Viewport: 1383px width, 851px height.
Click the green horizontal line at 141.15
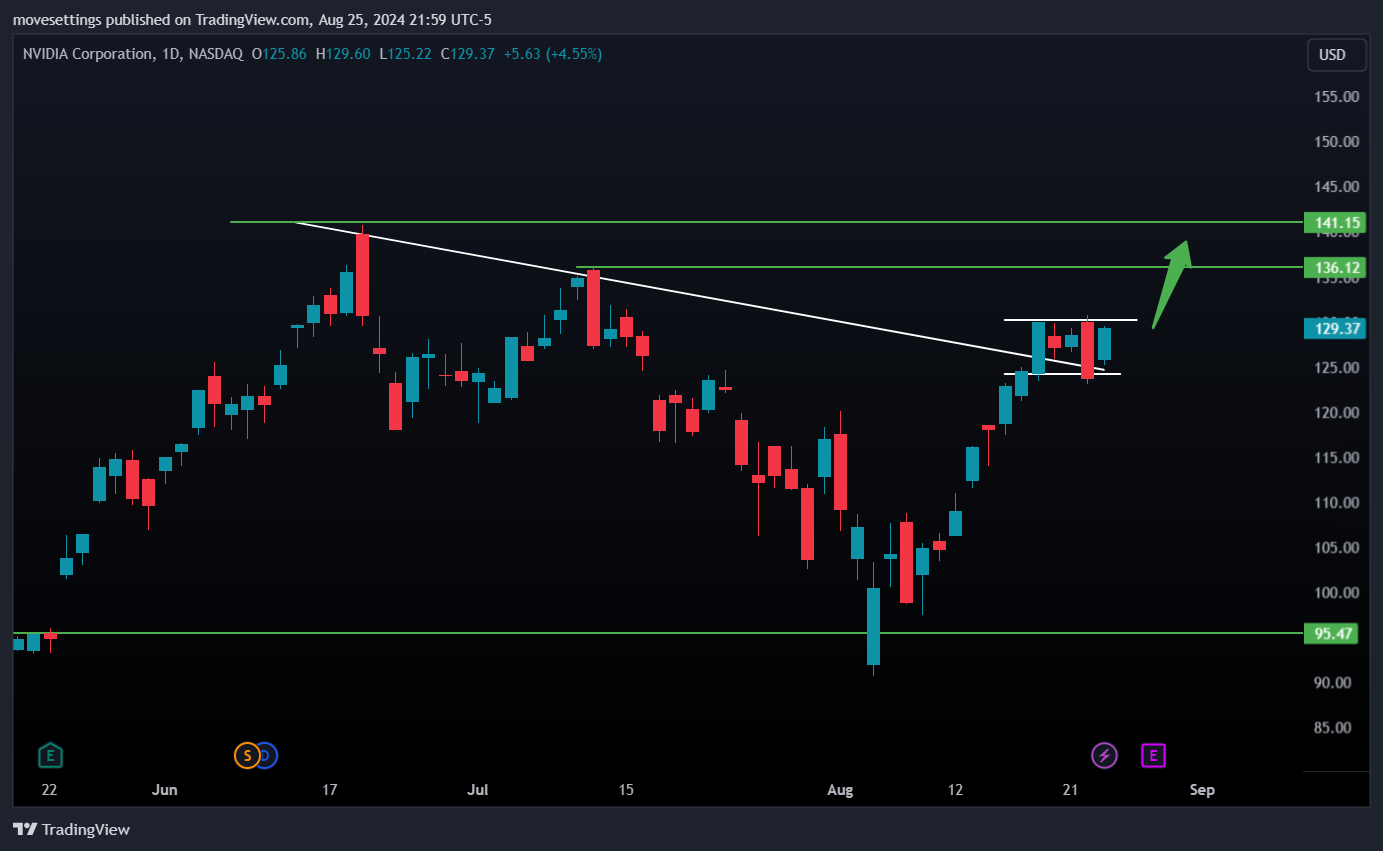(x=767, y=222)
